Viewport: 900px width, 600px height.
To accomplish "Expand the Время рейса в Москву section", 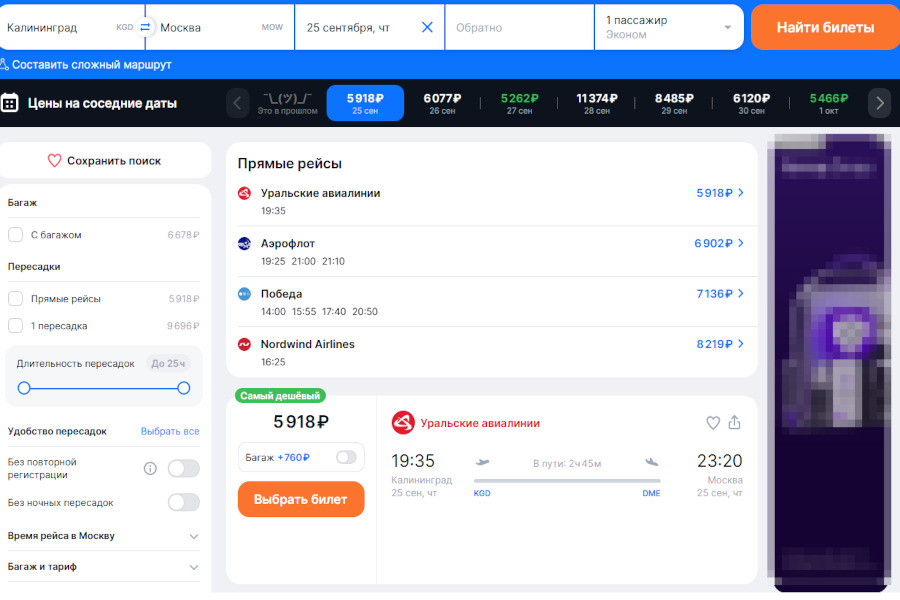I will tap(193, 536).
